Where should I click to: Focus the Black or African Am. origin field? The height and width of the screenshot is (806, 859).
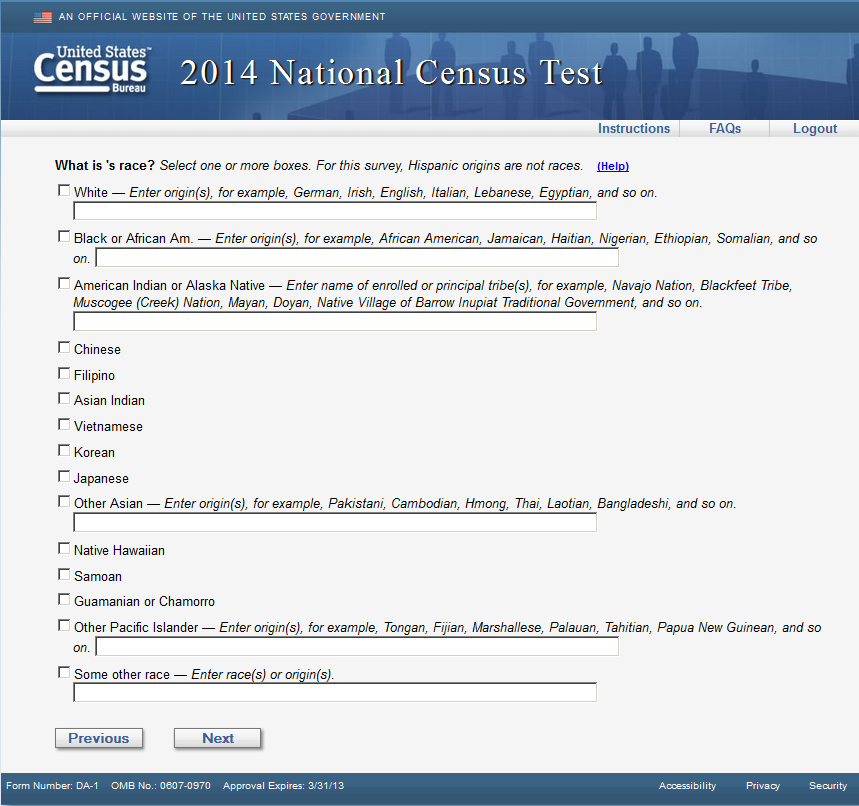point(357,257)
